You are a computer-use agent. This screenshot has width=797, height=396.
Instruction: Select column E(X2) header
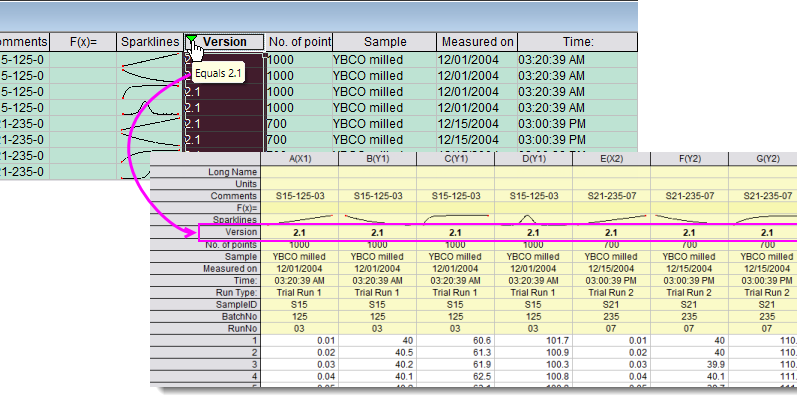pyautogui.click(x=611, y=159)
